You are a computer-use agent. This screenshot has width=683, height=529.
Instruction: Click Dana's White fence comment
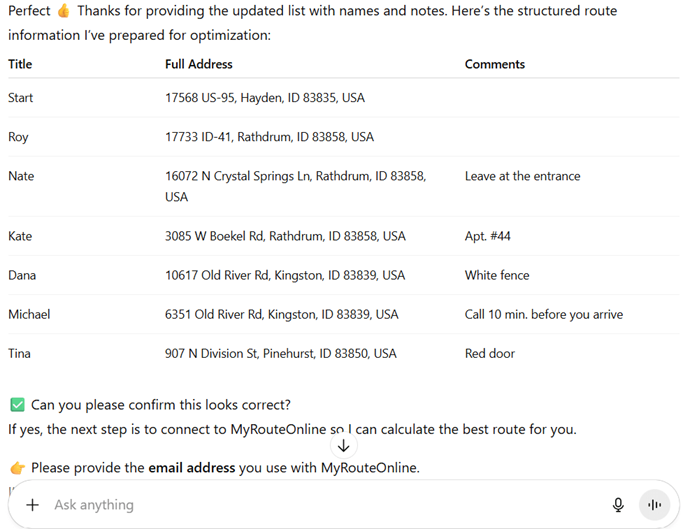pyautogui.click(x=497, y=275)
